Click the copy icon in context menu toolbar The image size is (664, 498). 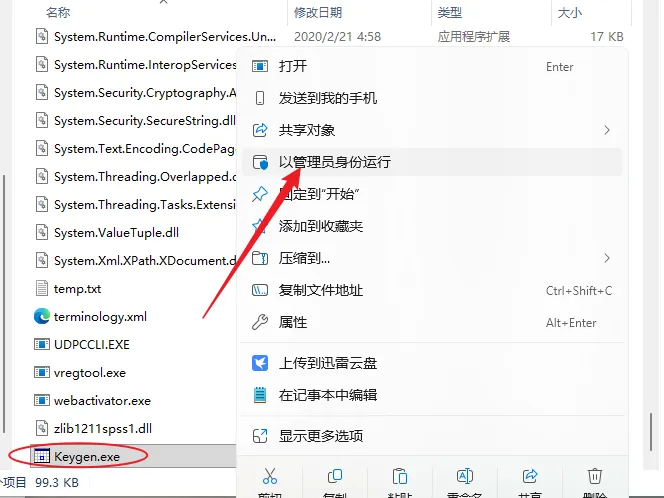click(x=335, y=476)
